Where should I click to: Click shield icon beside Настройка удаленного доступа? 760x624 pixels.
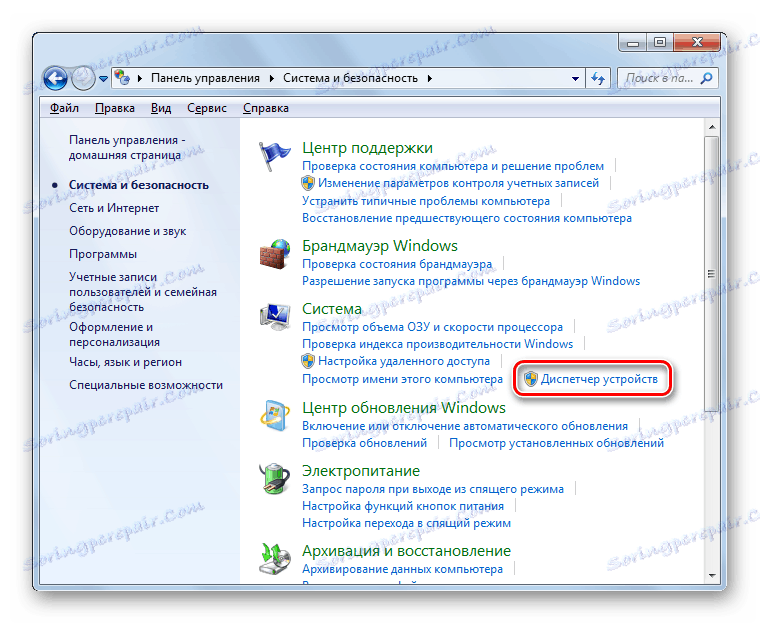[x=308, y=361]
